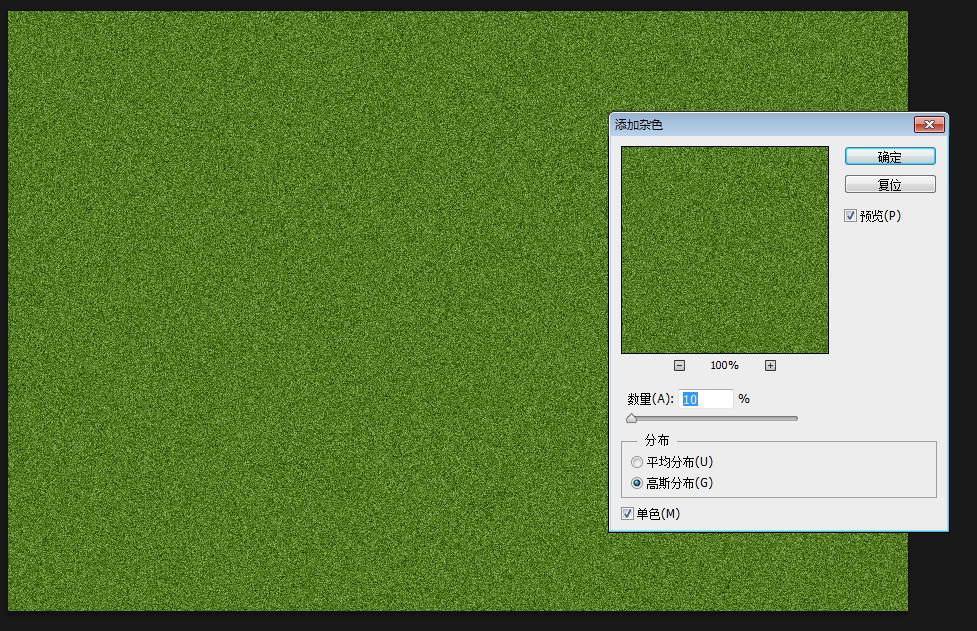The width and height of the screenshot is (977, 631).
Task: Close the 添加杂色 dialog with the X
Action: point(929,124)
